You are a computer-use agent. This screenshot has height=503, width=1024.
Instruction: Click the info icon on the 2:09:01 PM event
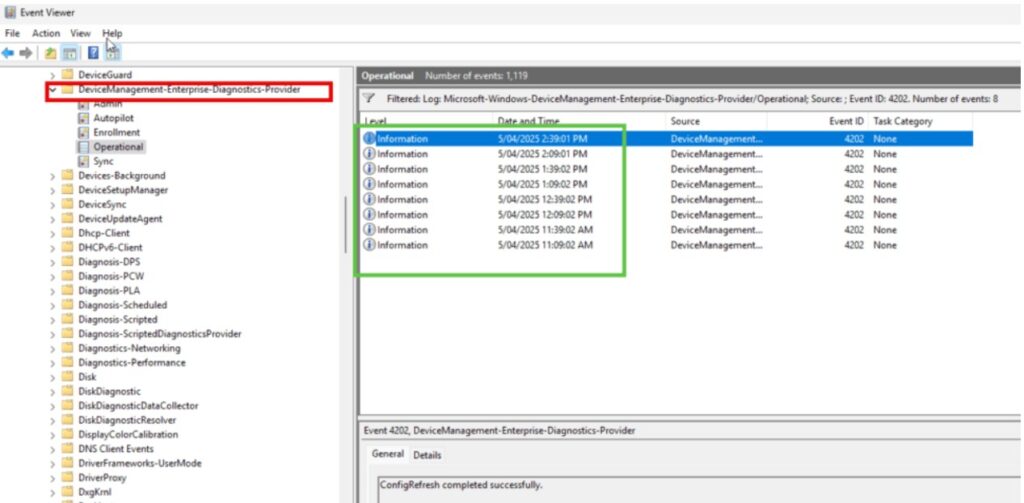pyautogui.click(x=370, y=154)
